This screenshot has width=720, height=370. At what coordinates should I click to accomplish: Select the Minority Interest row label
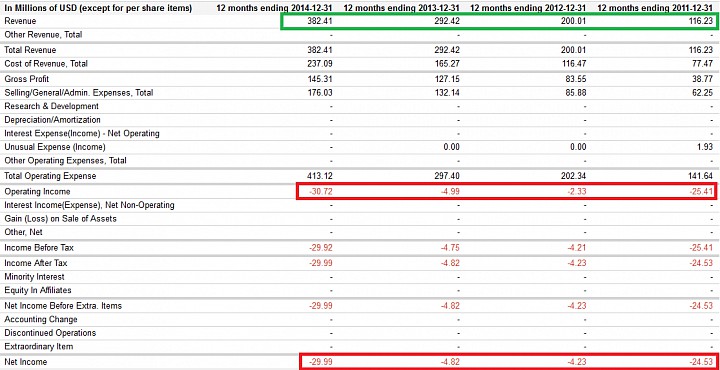pyautogui.click(x=34, y=277)
